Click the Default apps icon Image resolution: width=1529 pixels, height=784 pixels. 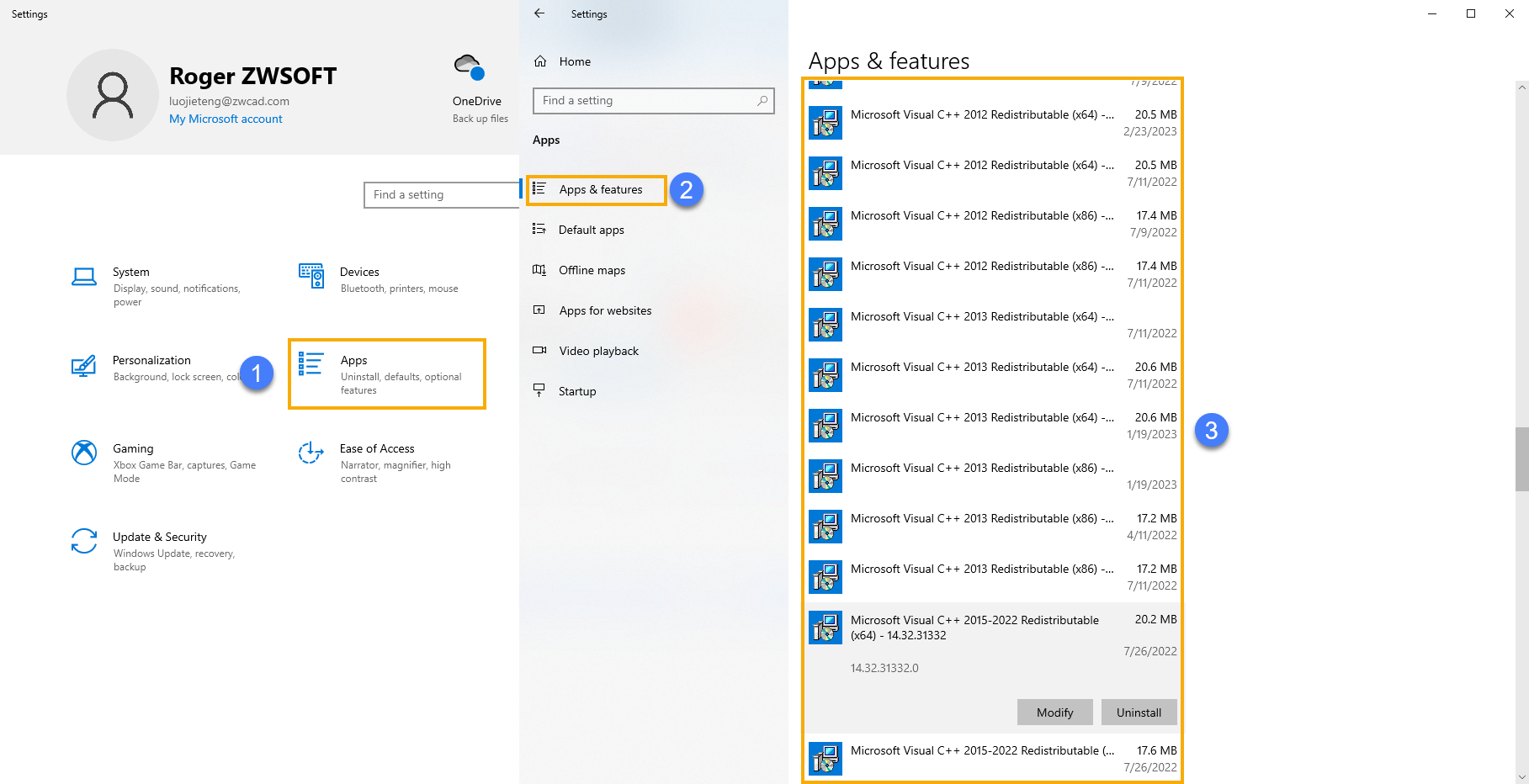(539, 229)
